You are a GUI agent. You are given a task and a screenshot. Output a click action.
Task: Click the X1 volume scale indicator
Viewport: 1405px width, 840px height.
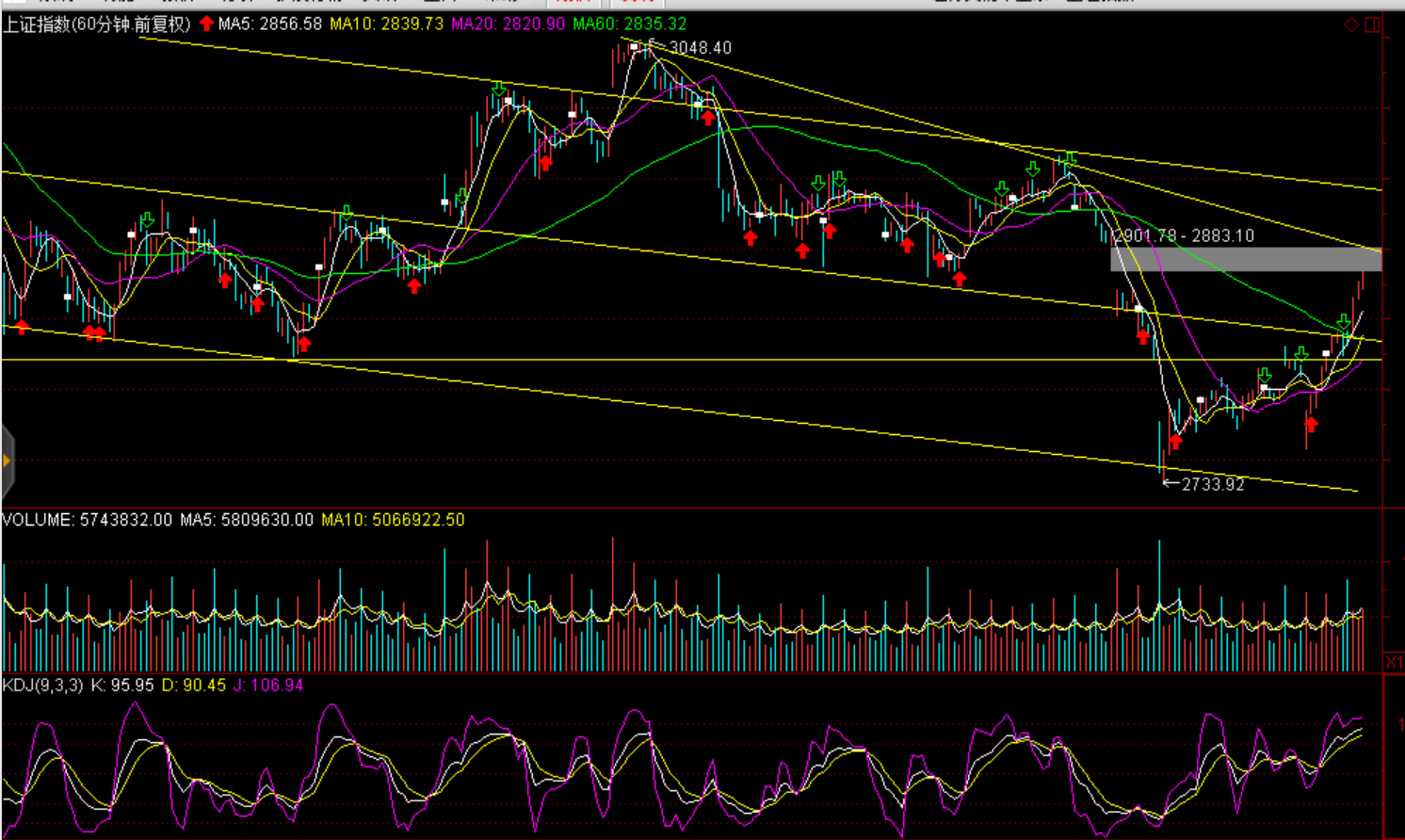point(1394,662)
